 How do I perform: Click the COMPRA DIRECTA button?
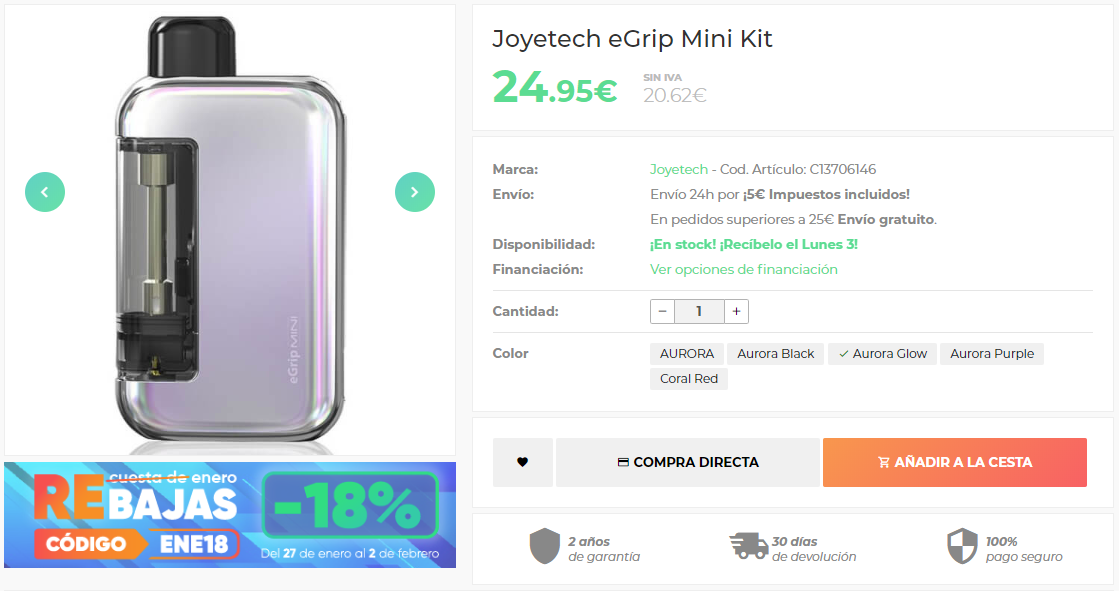tap(688, 463)
